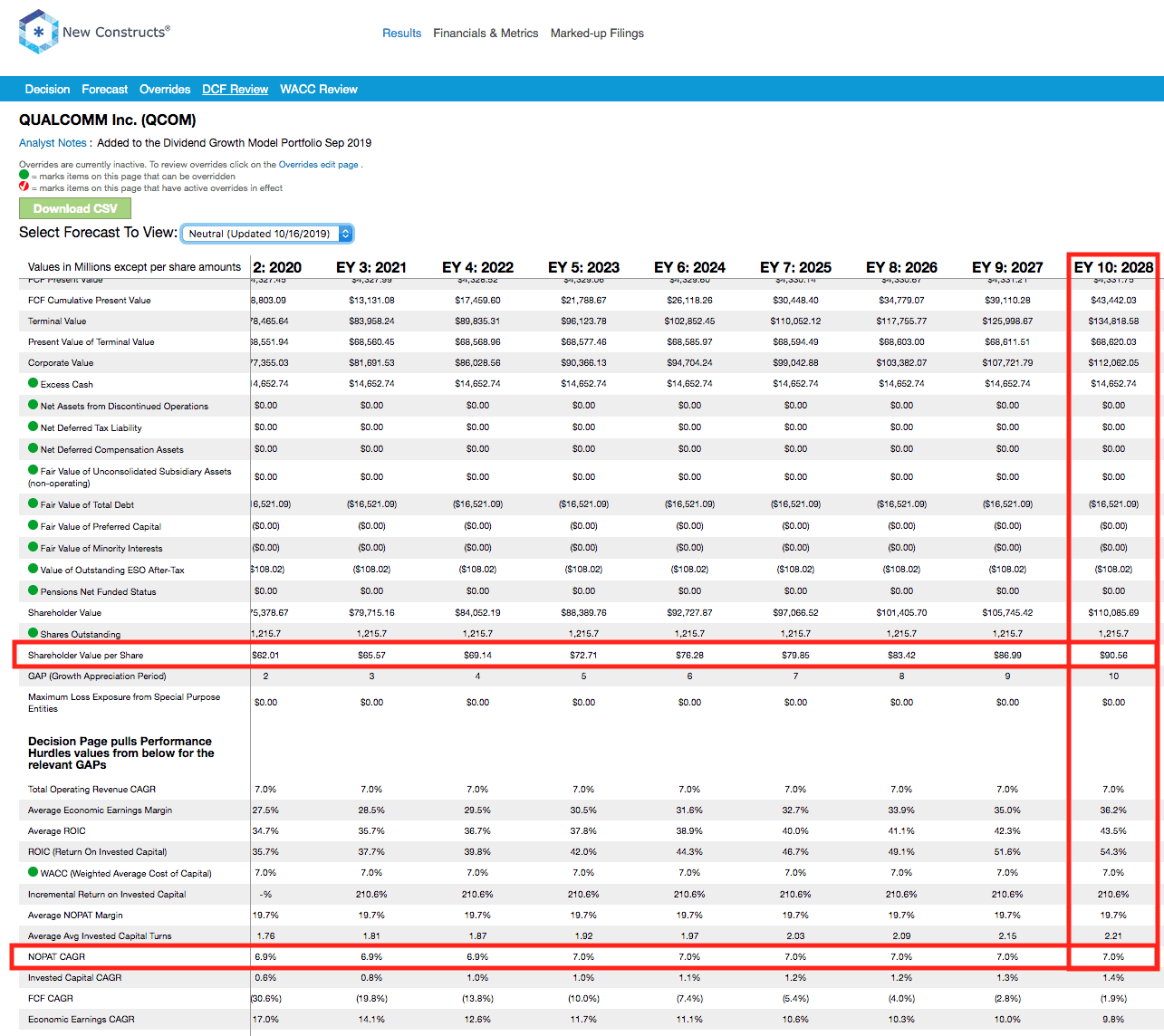Screen dimensions: 1164x1036
Task: Click the Terminal Value row label
Action: tap(57, 321)
